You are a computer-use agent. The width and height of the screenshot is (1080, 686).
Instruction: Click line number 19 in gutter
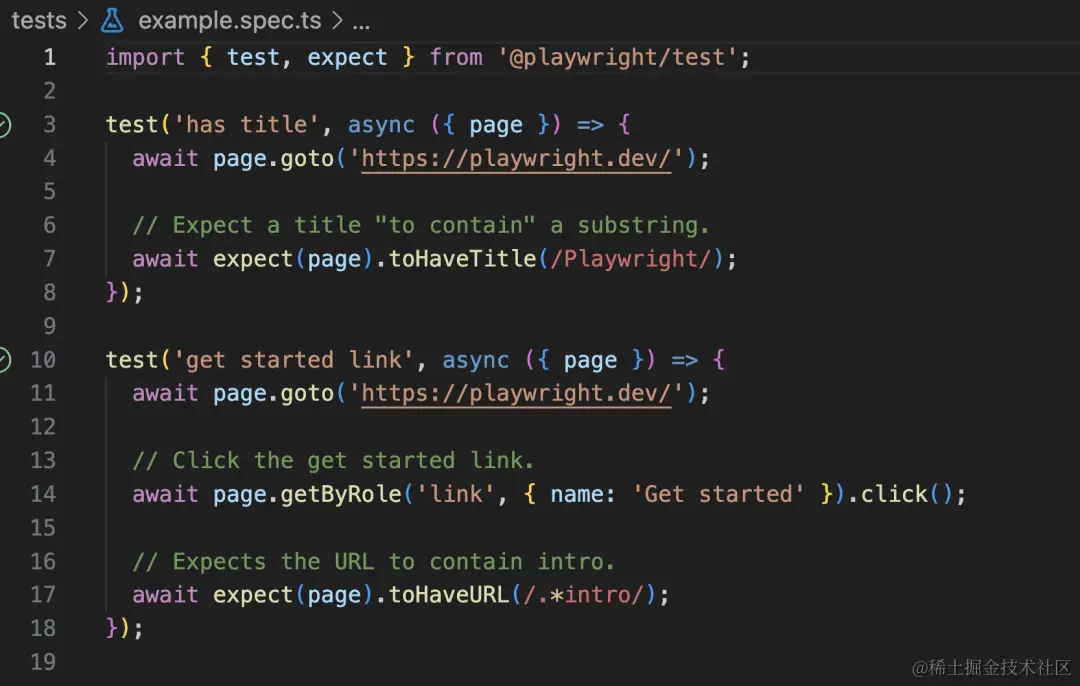coord(43,662)
